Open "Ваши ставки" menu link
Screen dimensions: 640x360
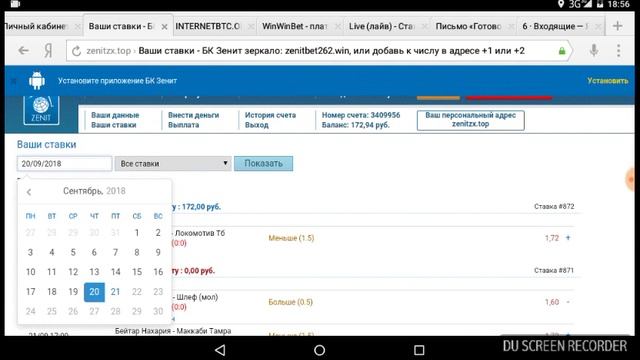pos(113,125)
